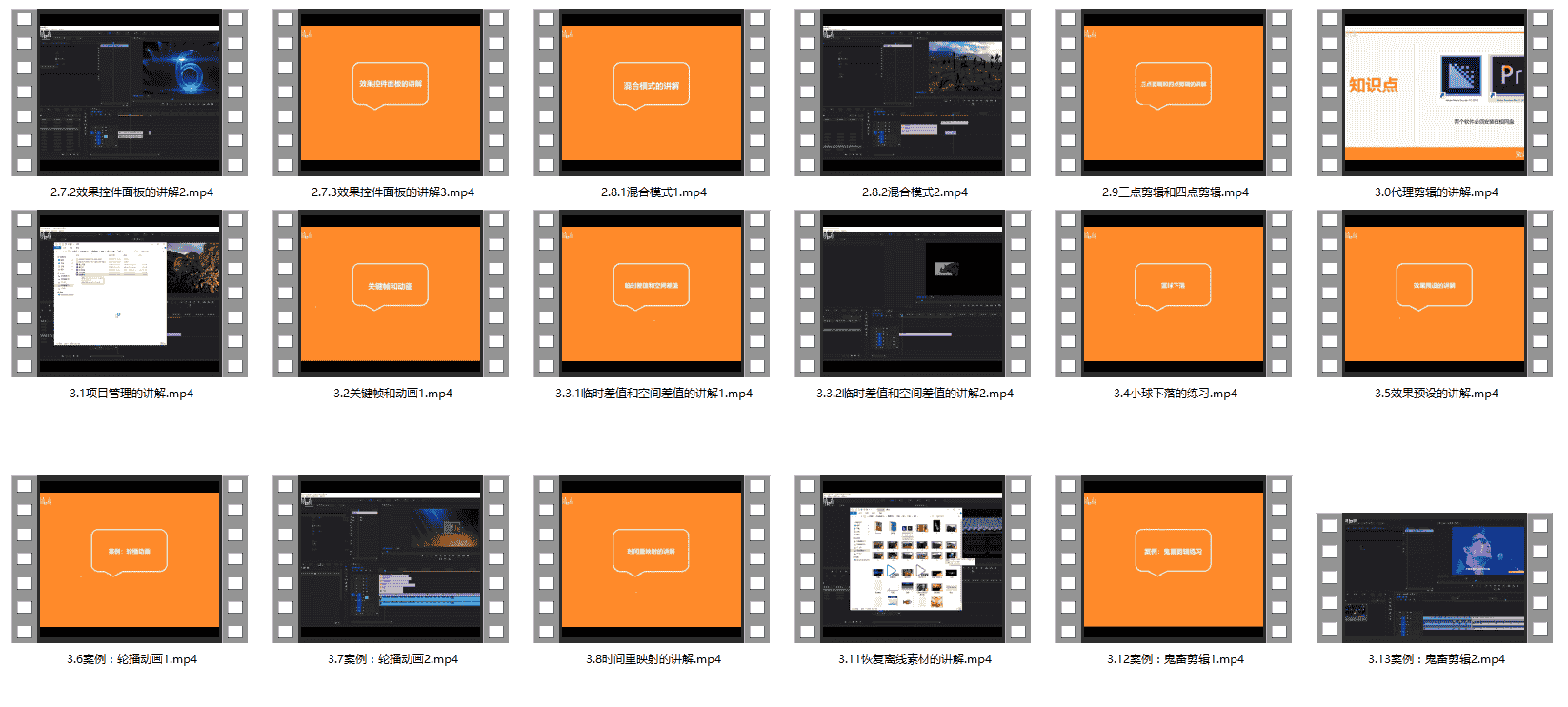Select the 3.12案例：鬼畜剪辑1.mp4 thumbnail
The height and width of the screenshot is (707, 1568).
pos(1174,559)
